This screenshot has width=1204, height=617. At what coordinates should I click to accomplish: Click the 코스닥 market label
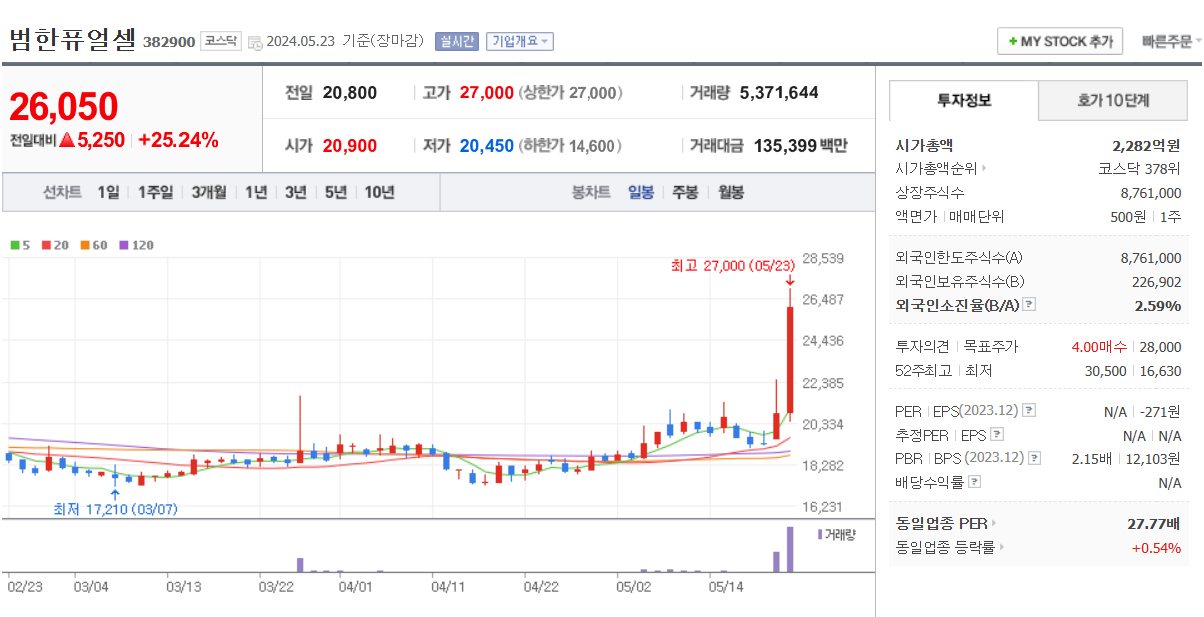tap(220, 41)
